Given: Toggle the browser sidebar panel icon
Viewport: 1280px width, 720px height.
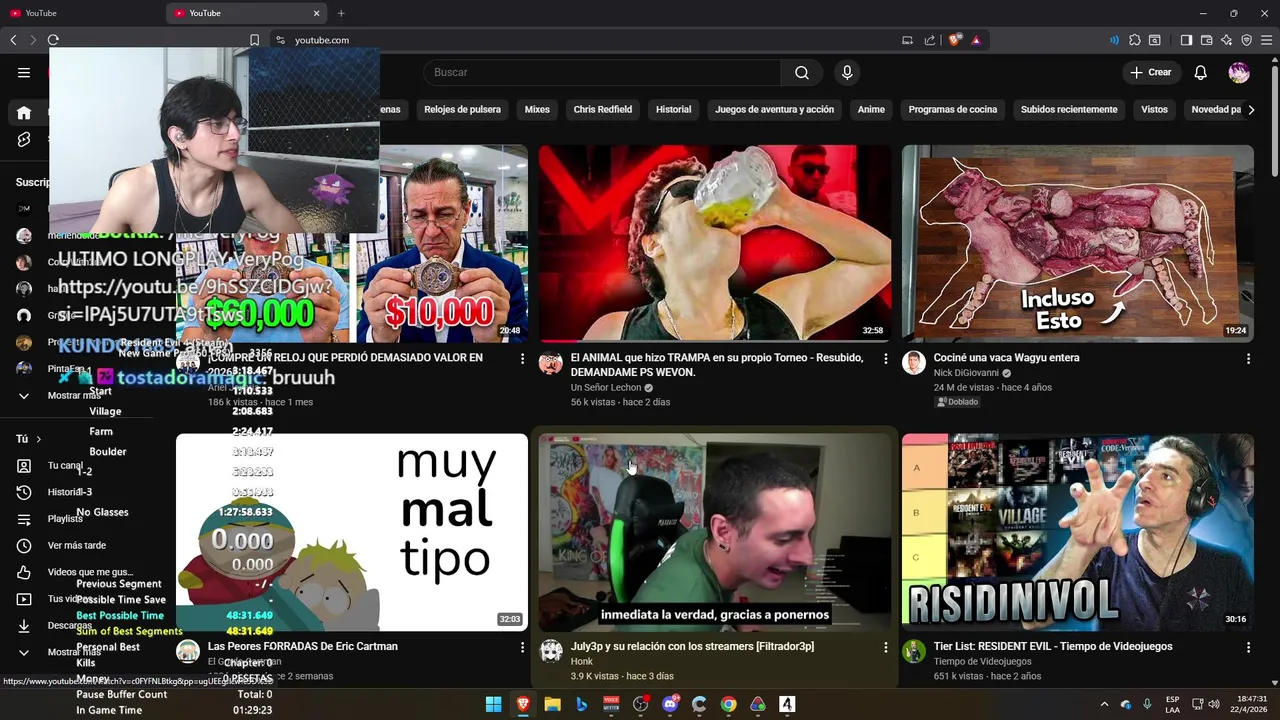Looking at the screenshot, I should (1186, 40).
